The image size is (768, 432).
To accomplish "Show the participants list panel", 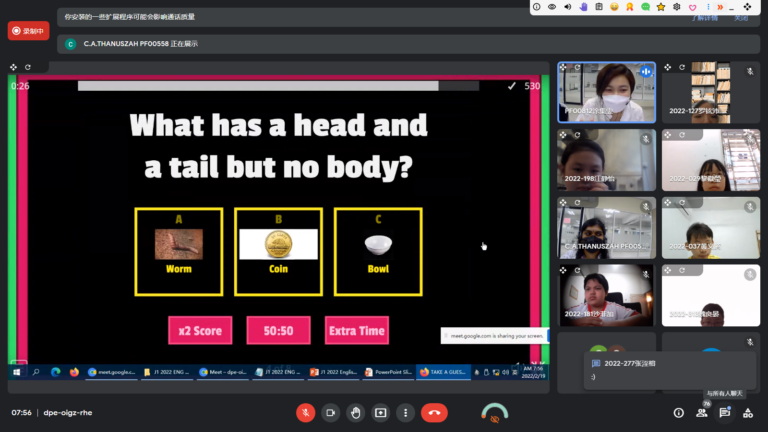I will pos(701,412).
